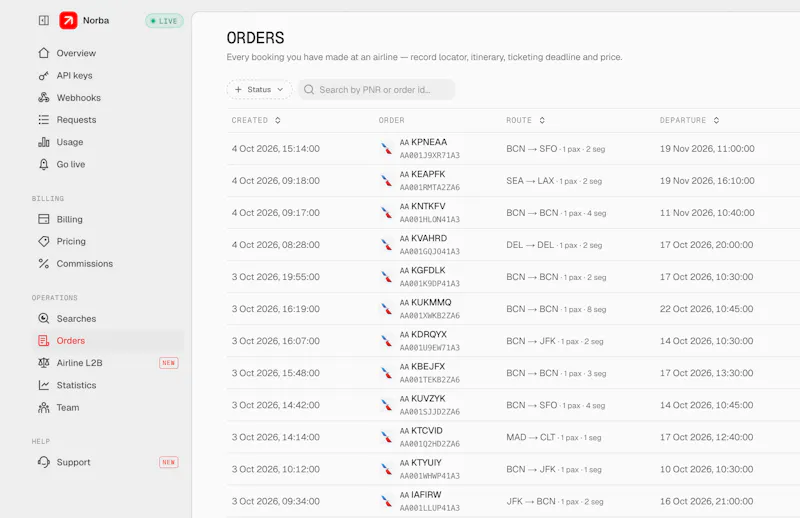Click the airline logo for order IAFIRW
The image size is (800, 518).
[386, 501]
